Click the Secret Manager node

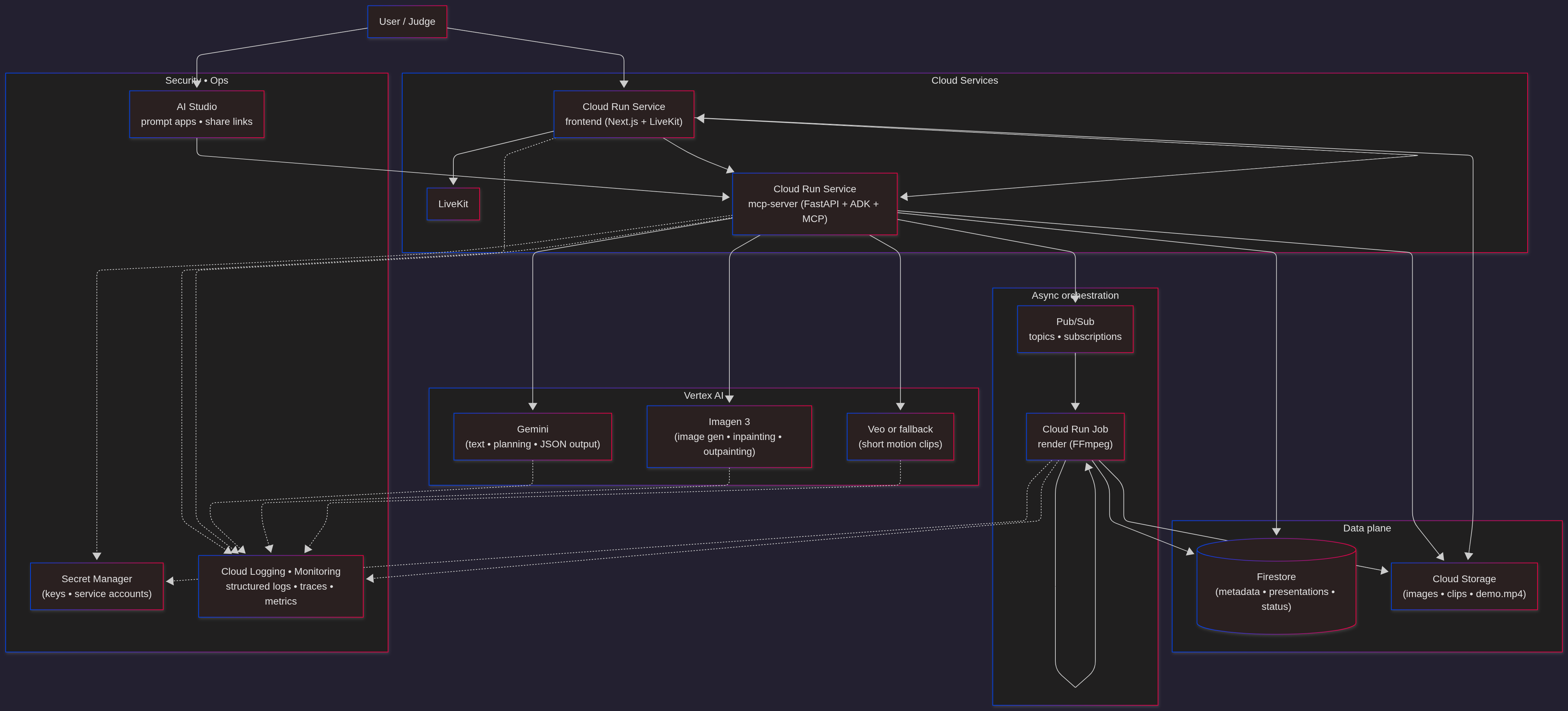click(x=97, y=586)
